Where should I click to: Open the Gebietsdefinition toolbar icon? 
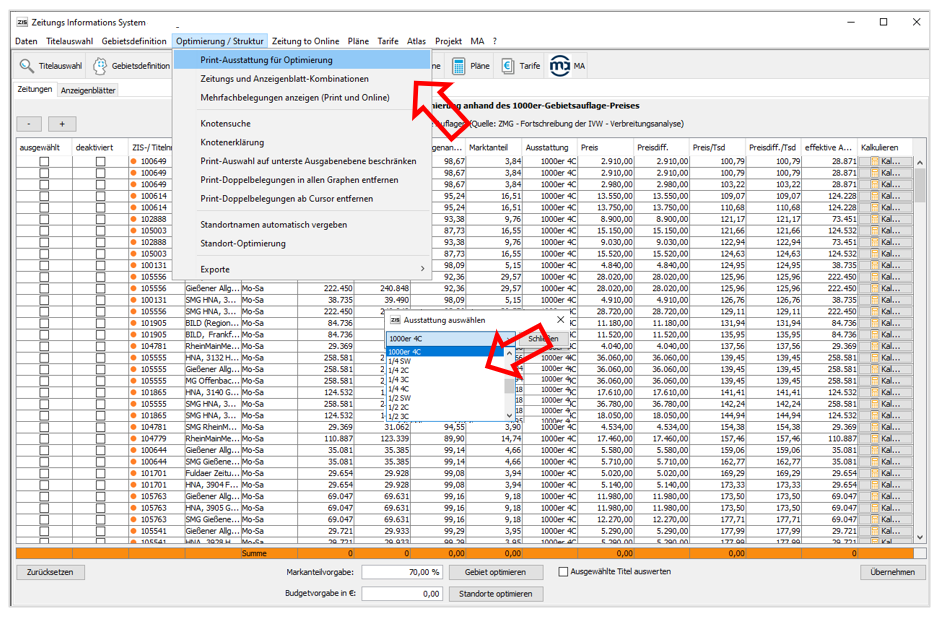(101, 66)
